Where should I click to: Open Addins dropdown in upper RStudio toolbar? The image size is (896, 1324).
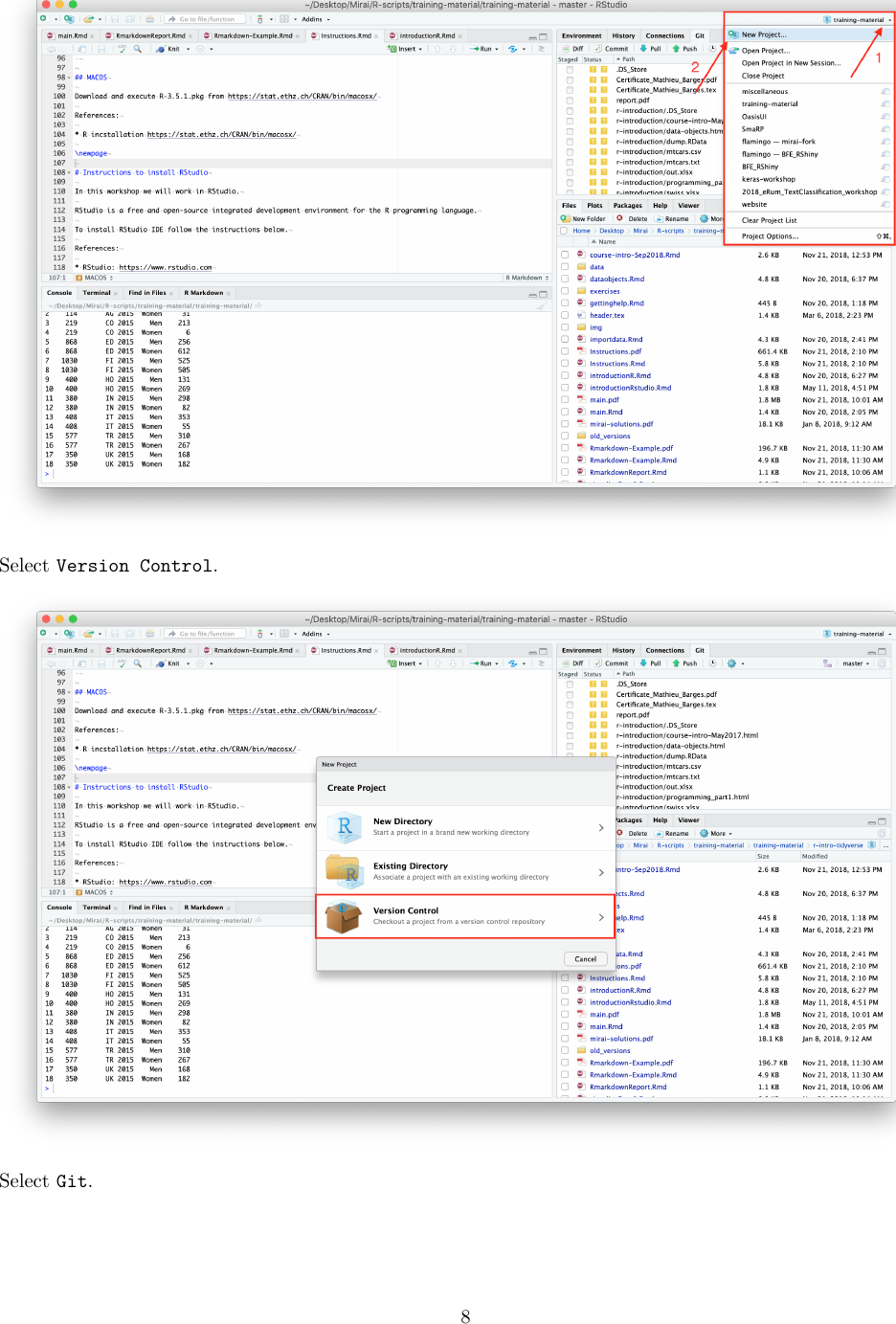pyautogui.click(x=316, y=18)
